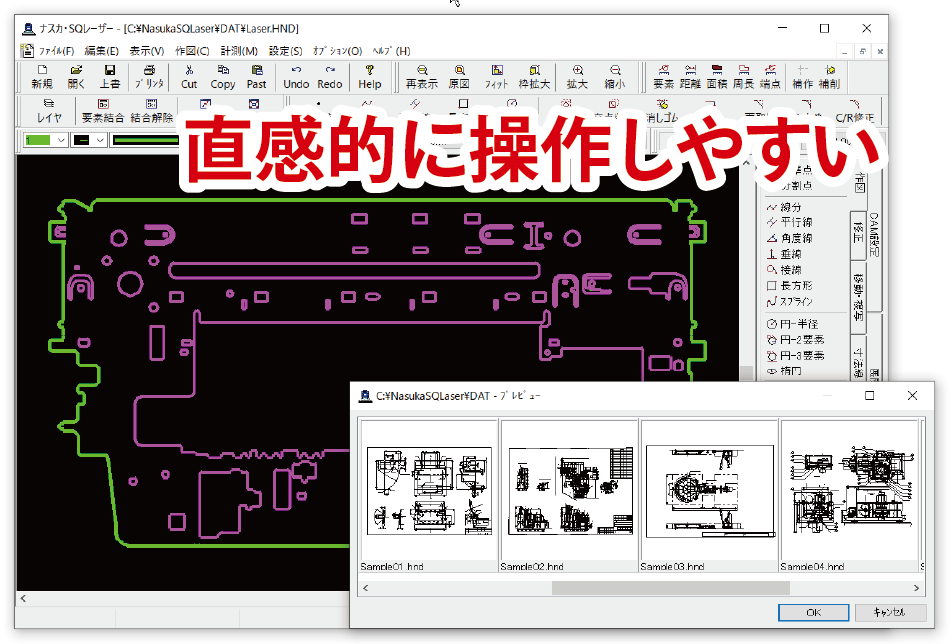Image resolution: width=950 pixels, height=644 pixels.
Task: Draw circle with 円-3要素
Action: click(x=796, y=356)
